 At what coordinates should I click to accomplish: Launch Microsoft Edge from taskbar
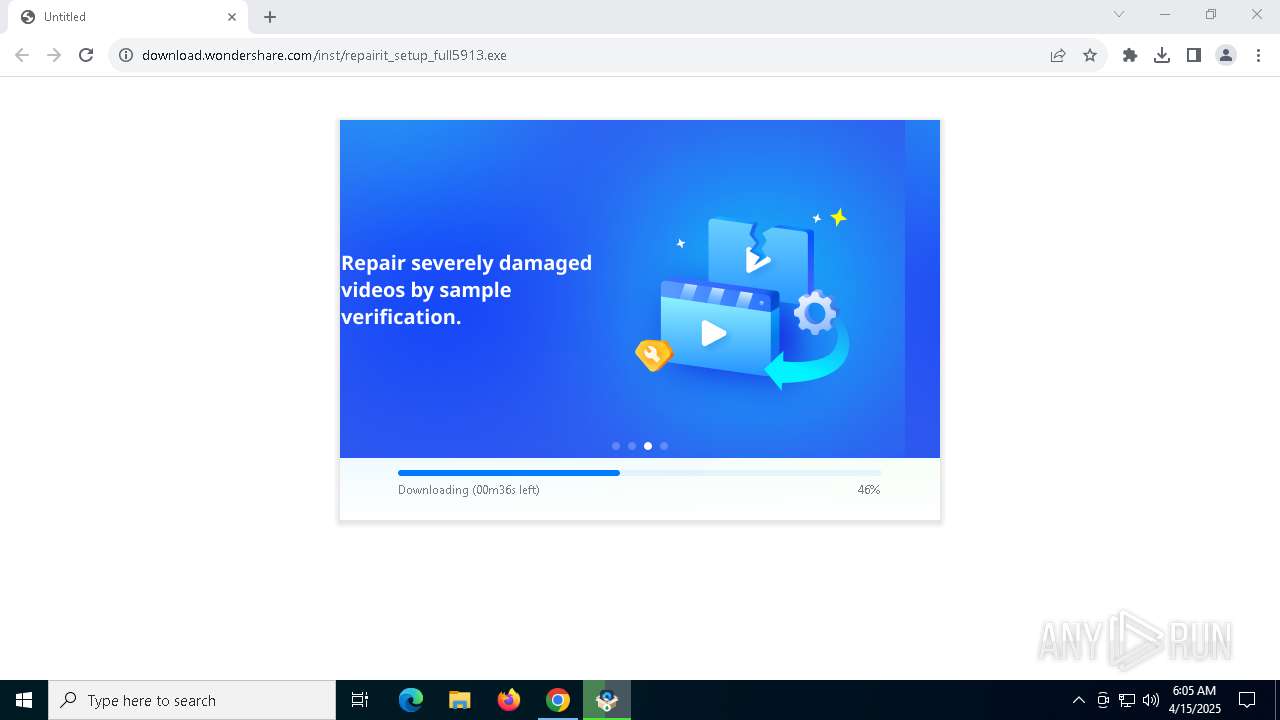(411, 700)
